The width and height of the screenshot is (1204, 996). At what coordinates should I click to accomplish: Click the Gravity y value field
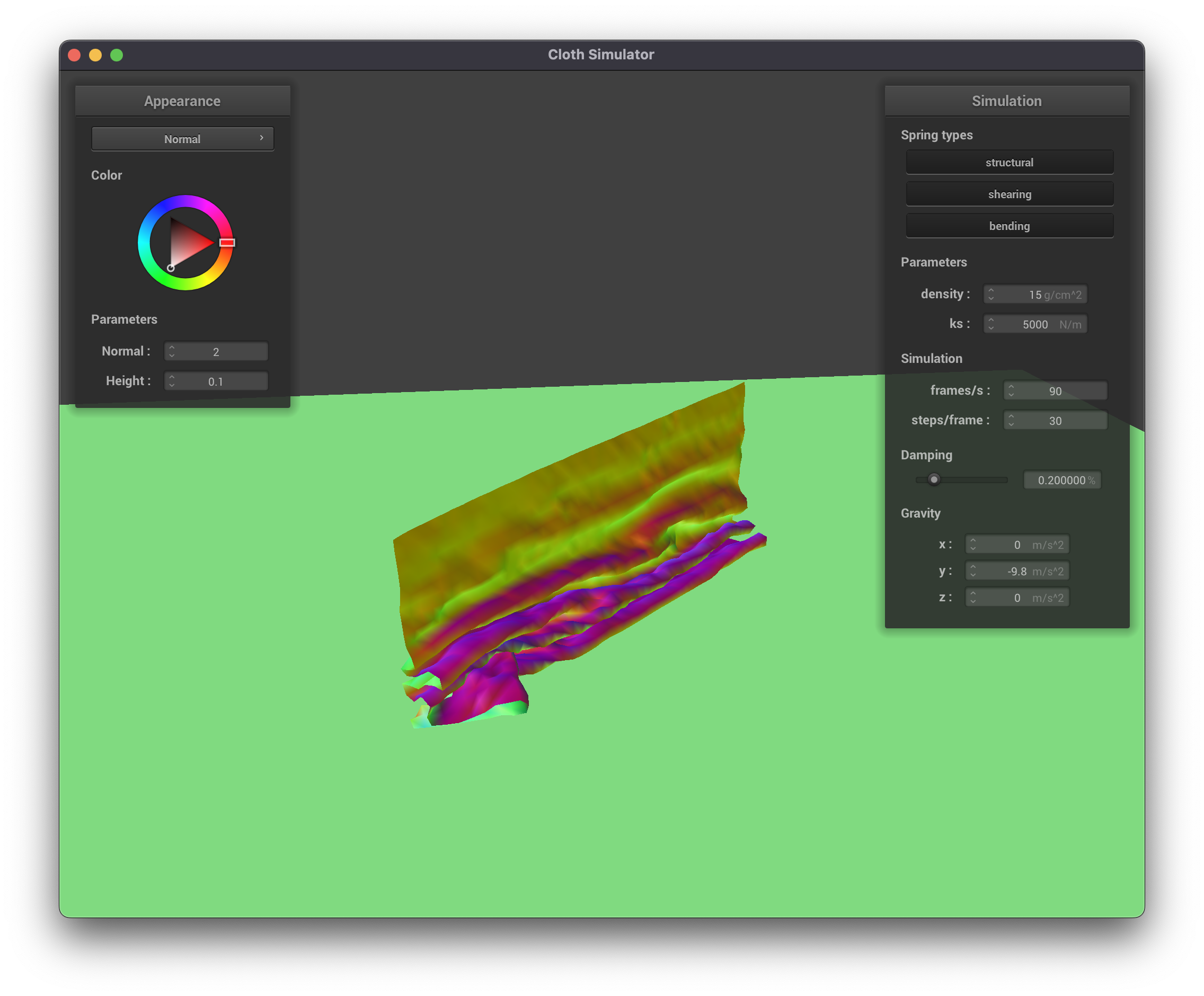[1017, 571]
